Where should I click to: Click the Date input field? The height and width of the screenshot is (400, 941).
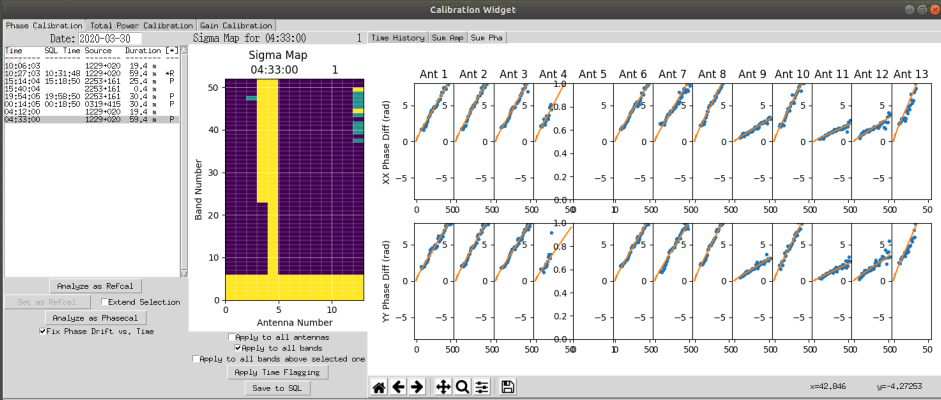110,38
